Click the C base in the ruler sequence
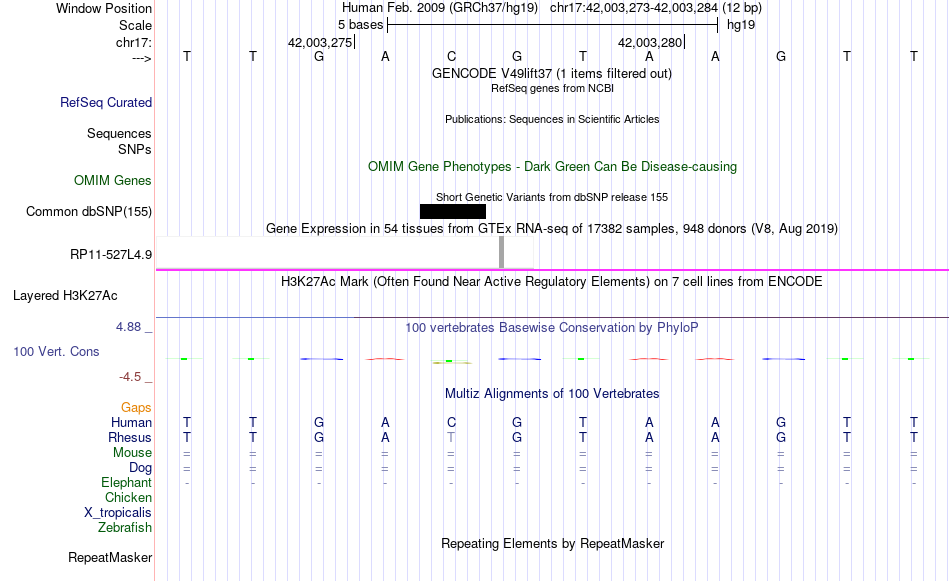This screenshot has height=581, width=950. click(451, 56)
